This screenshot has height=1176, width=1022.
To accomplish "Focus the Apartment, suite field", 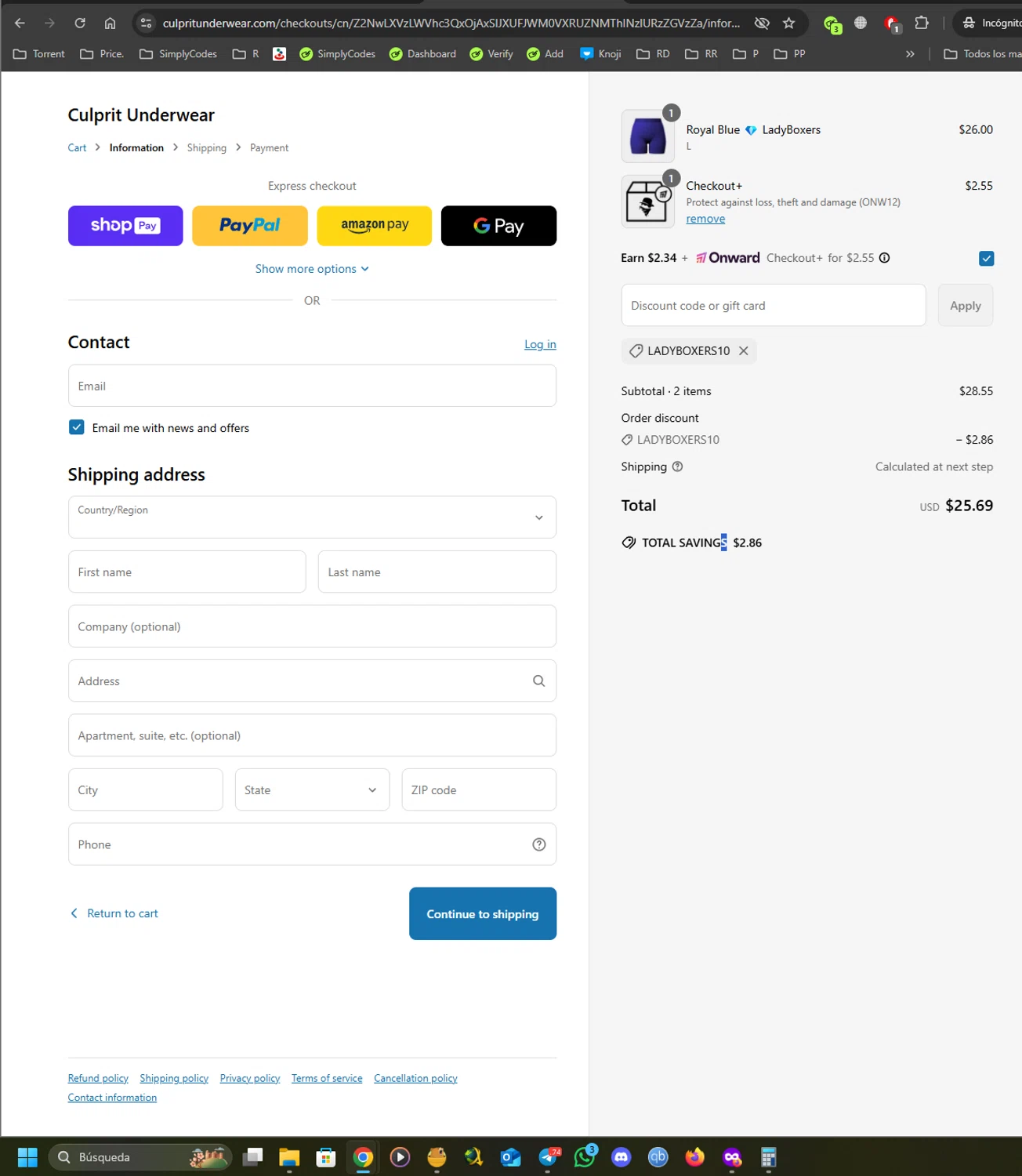I will (312, 735).
